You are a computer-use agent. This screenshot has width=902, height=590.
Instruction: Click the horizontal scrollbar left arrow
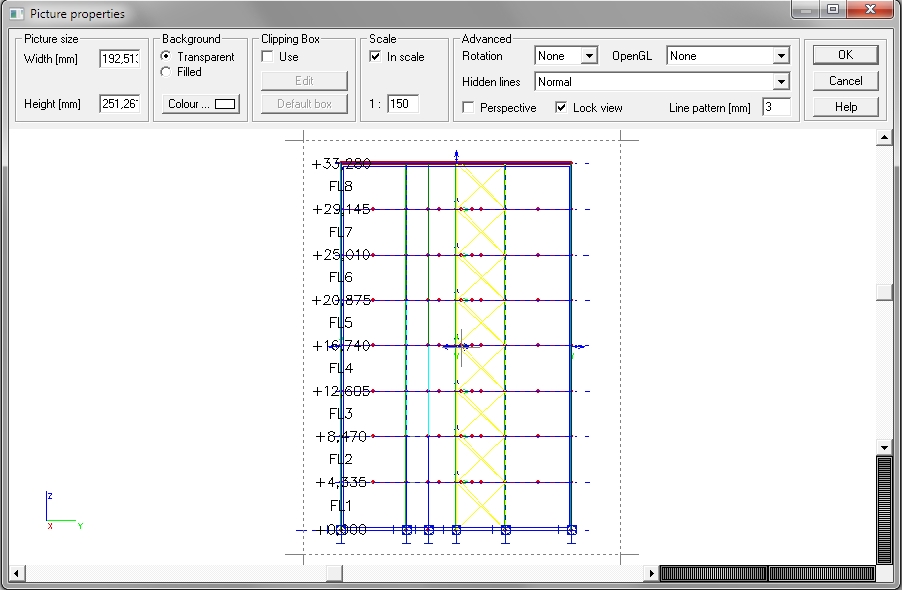coord(17,573)
